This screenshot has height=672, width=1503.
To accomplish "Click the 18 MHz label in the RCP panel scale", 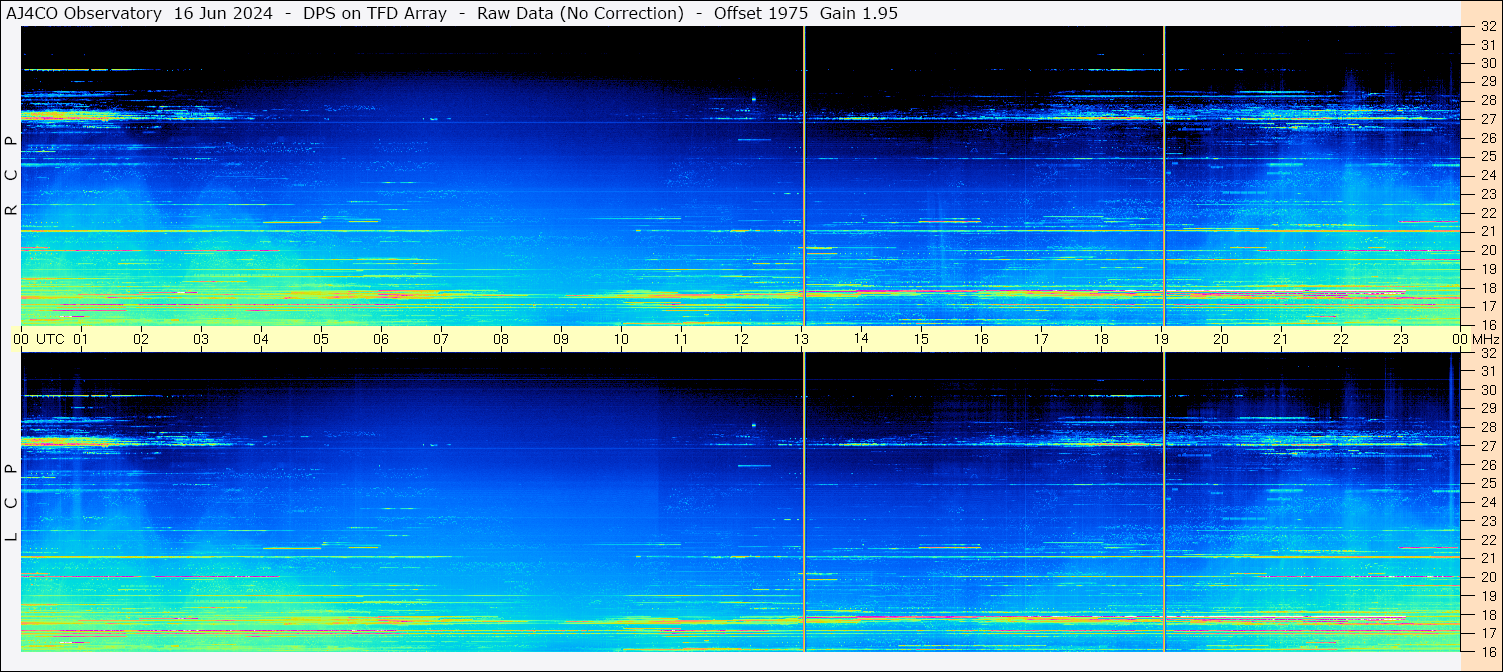I will (1488, 288).
